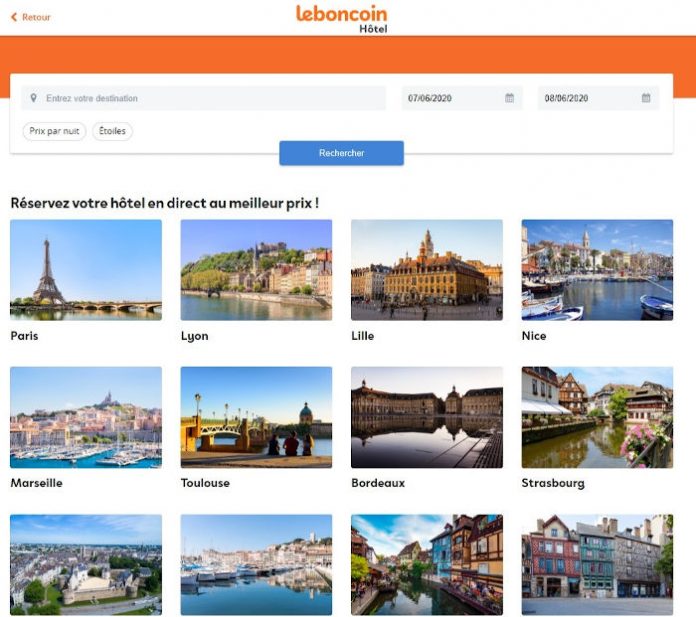Select the check-in date field 07/06/2020
This screenshot has width=696, height=617.
452,98
